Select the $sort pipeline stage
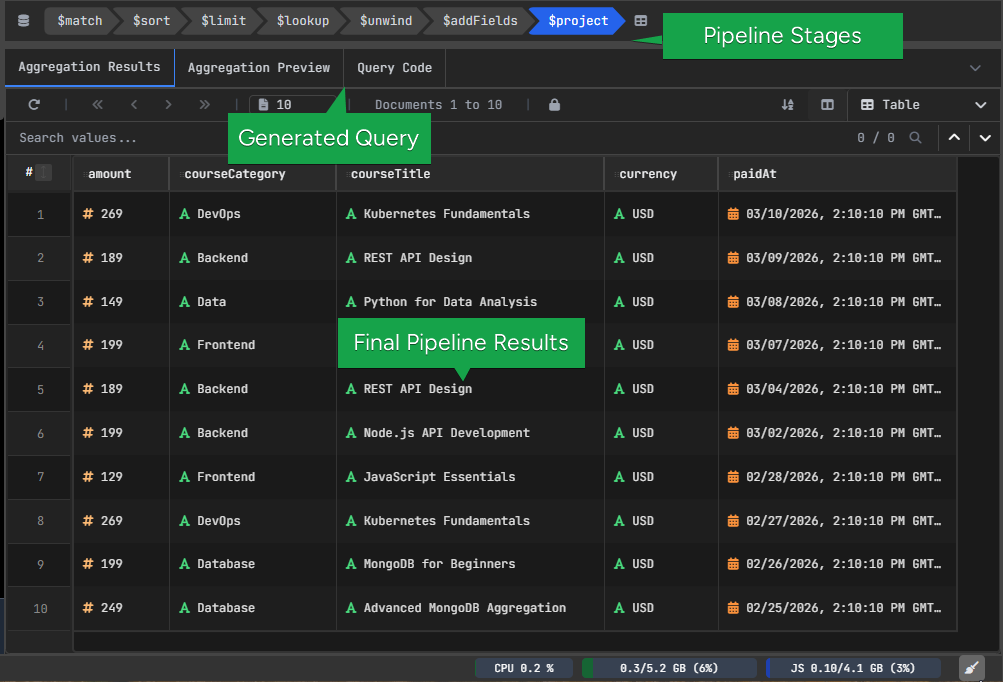 pyautogui.click(x=152, y=20)
